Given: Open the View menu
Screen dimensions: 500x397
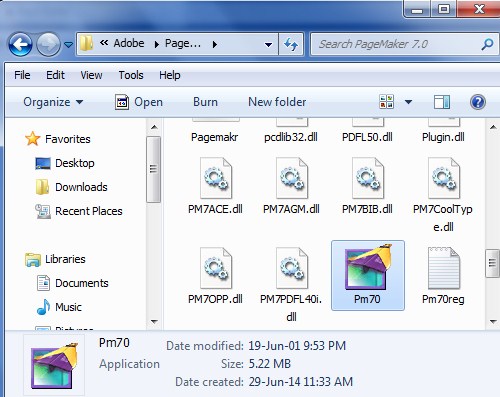Looking at the screenshot, I should (x=91, y=75).
